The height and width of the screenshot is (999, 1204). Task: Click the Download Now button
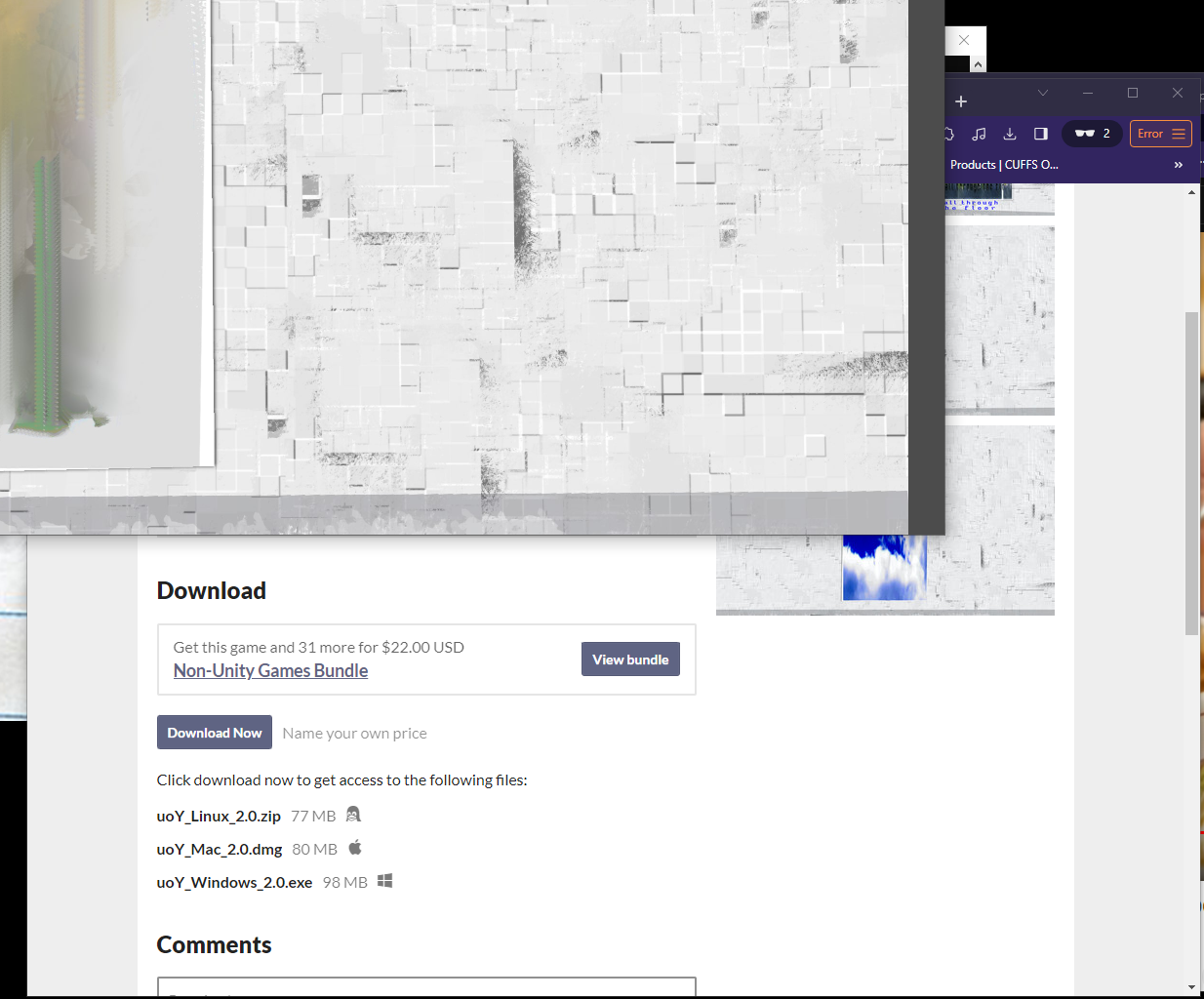215,733
